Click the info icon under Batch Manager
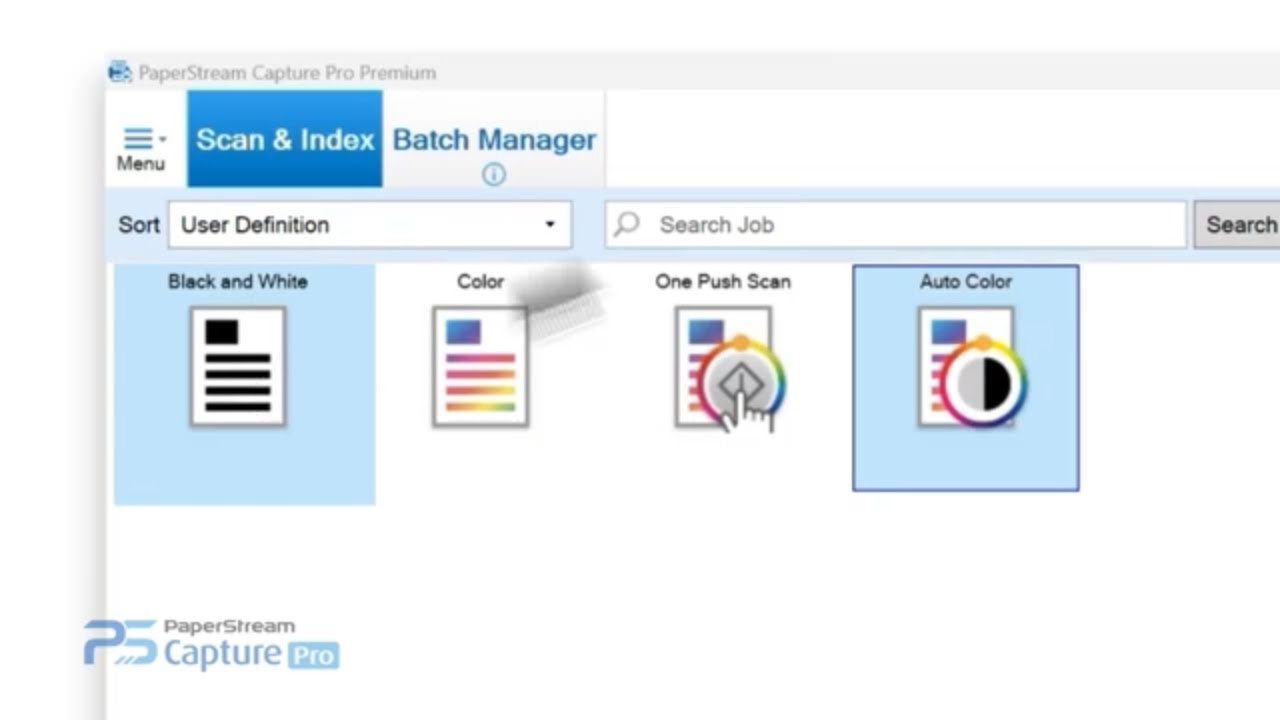Viewport: 1280px width, 720px height. (x=494, y=174)
